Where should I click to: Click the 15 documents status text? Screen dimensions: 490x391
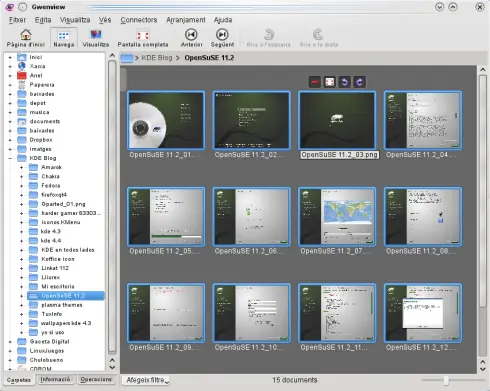(295, 380)
